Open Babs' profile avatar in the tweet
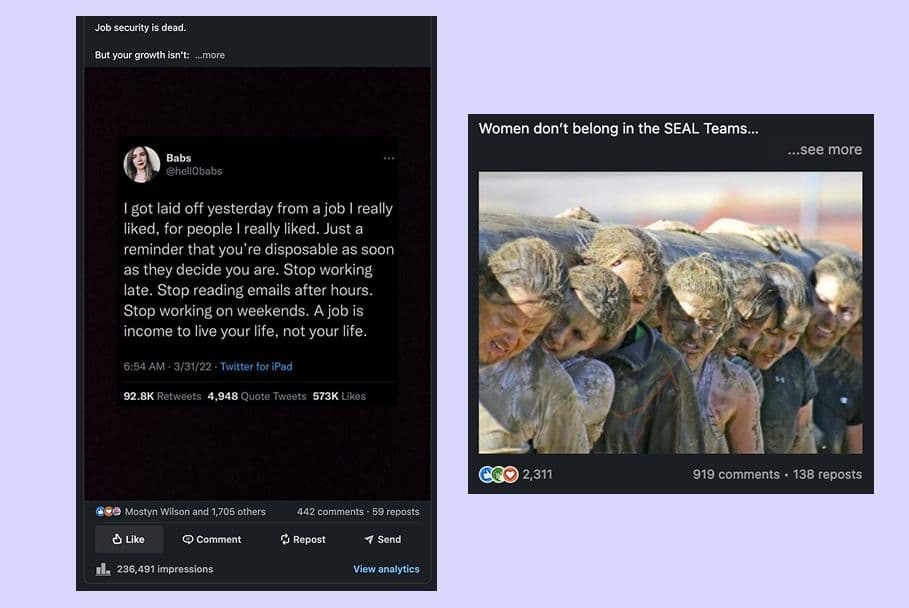The height and width of the screenshot is (608, 909). click(x=142, y=164)
